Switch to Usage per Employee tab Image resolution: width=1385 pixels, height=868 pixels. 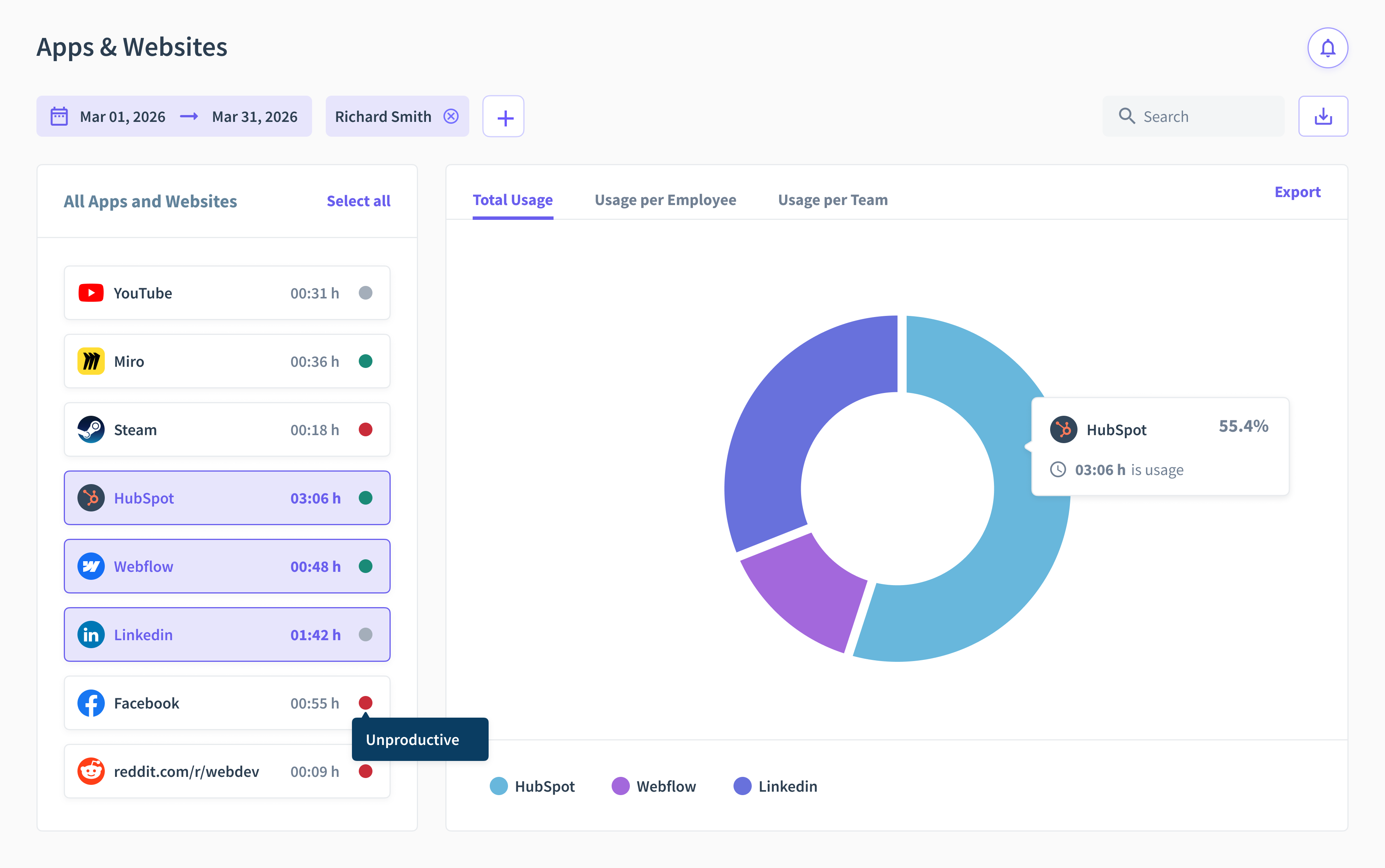tap(665, 200)
